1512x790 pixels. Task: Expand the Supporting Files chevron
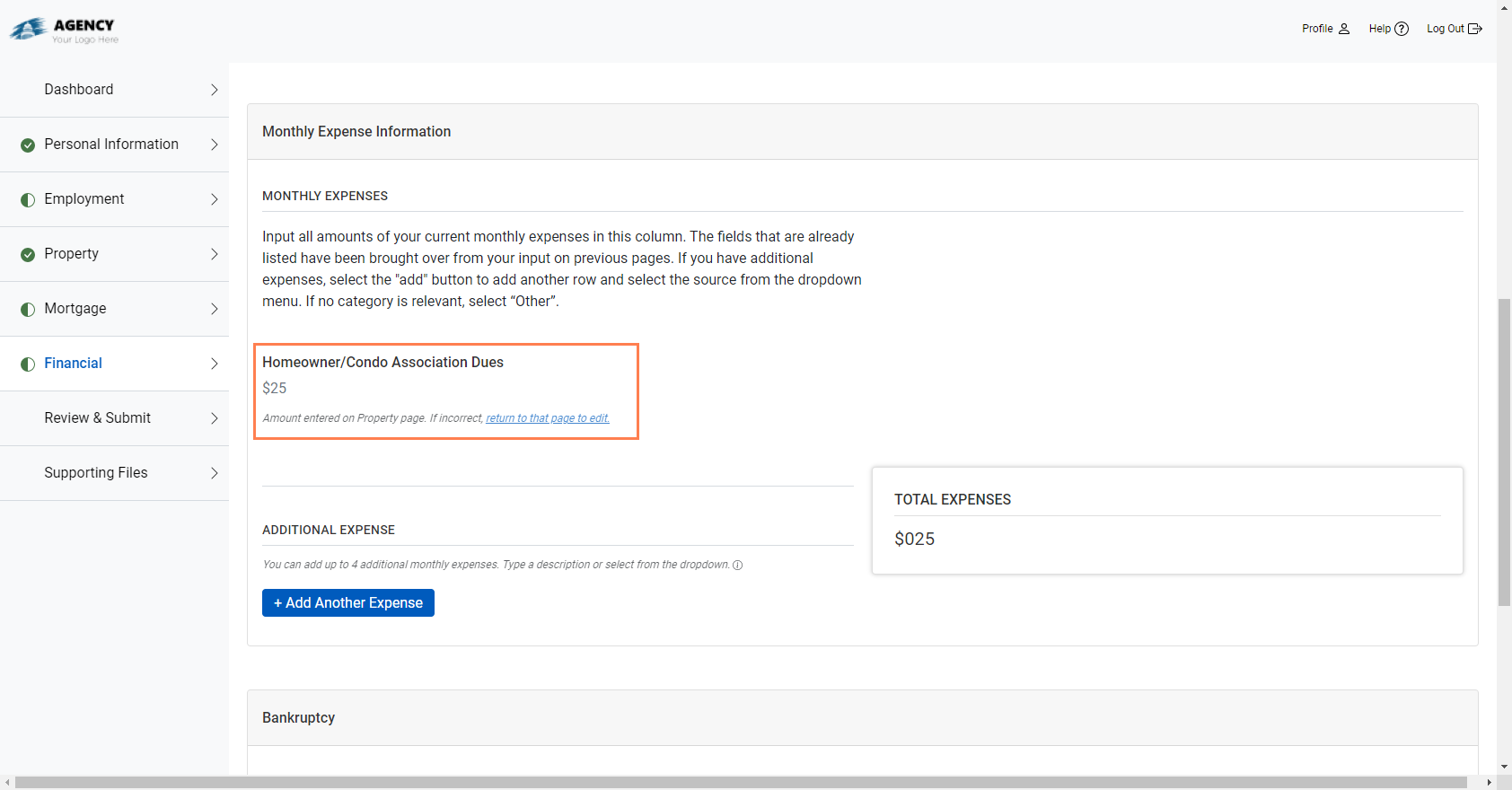pos(214,473)
